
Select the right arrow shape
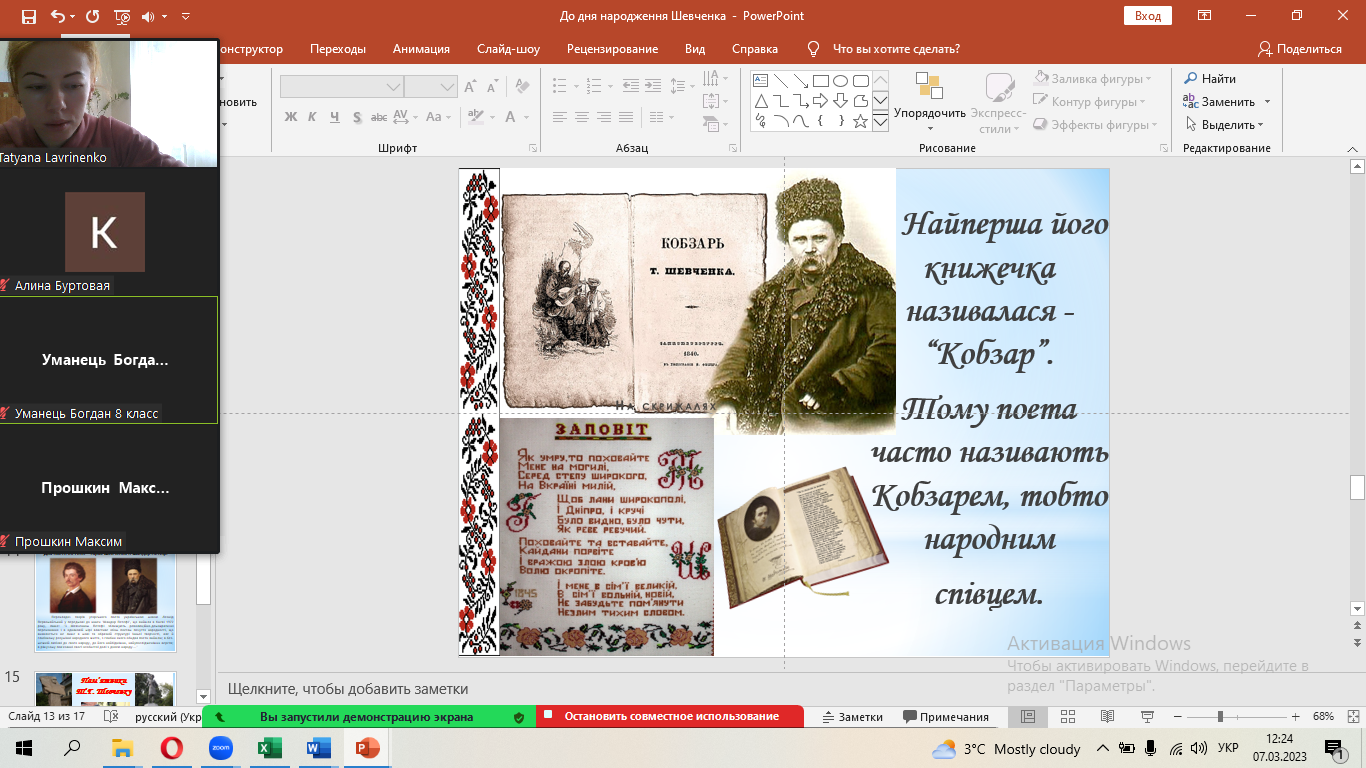(x=820, y=101)
